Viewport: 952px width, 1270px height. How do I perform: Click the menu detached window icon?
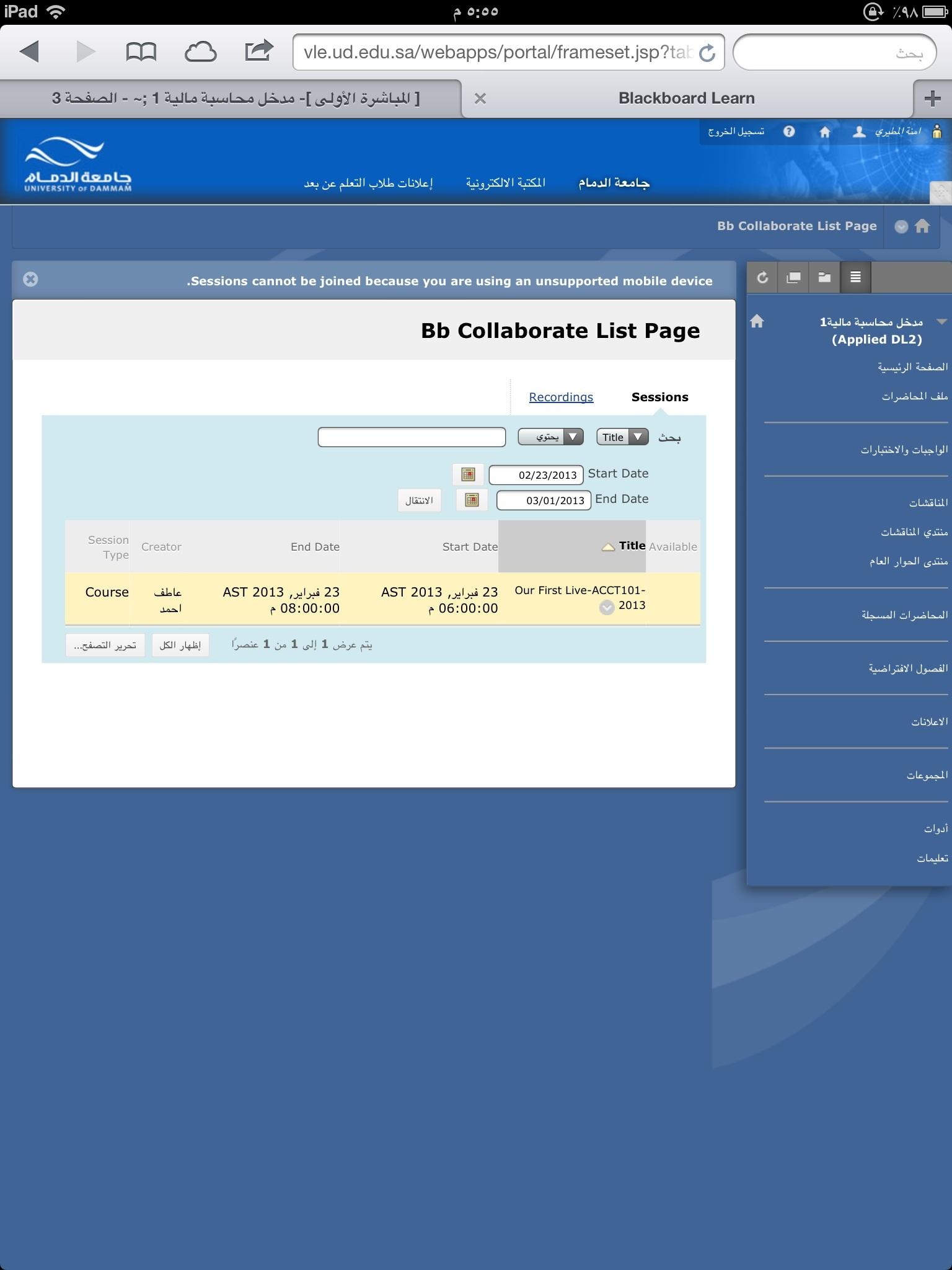(793, 277)
